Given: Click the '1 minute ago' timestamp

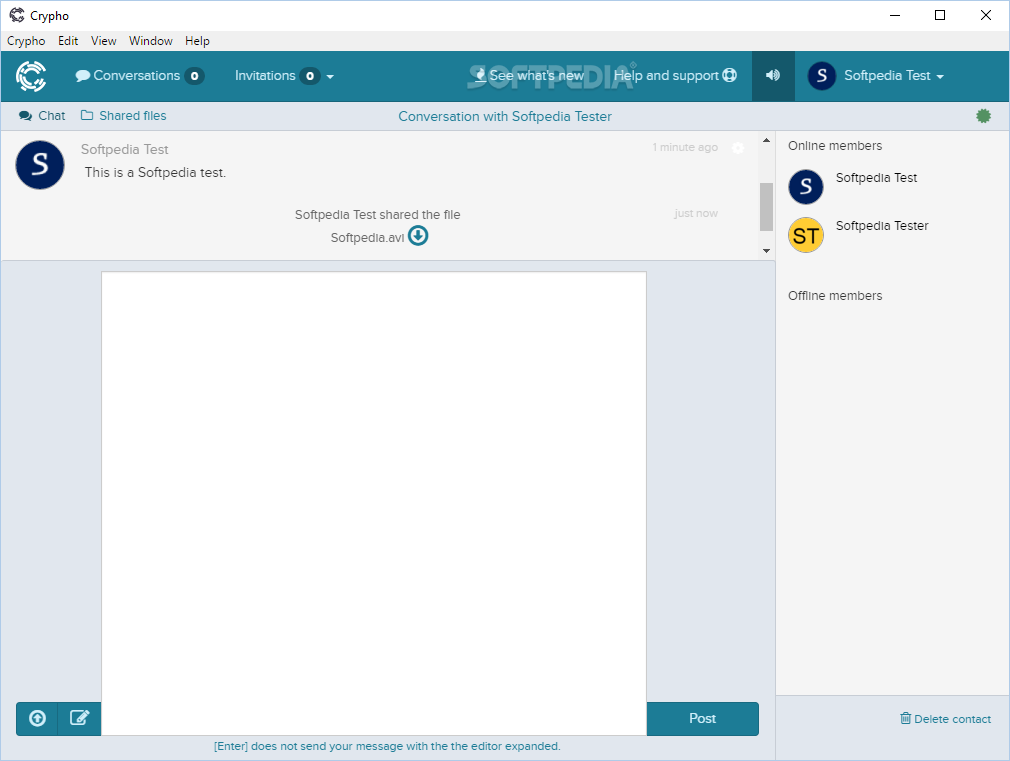Looking at the screenshot, I should (x=685, y=148).
